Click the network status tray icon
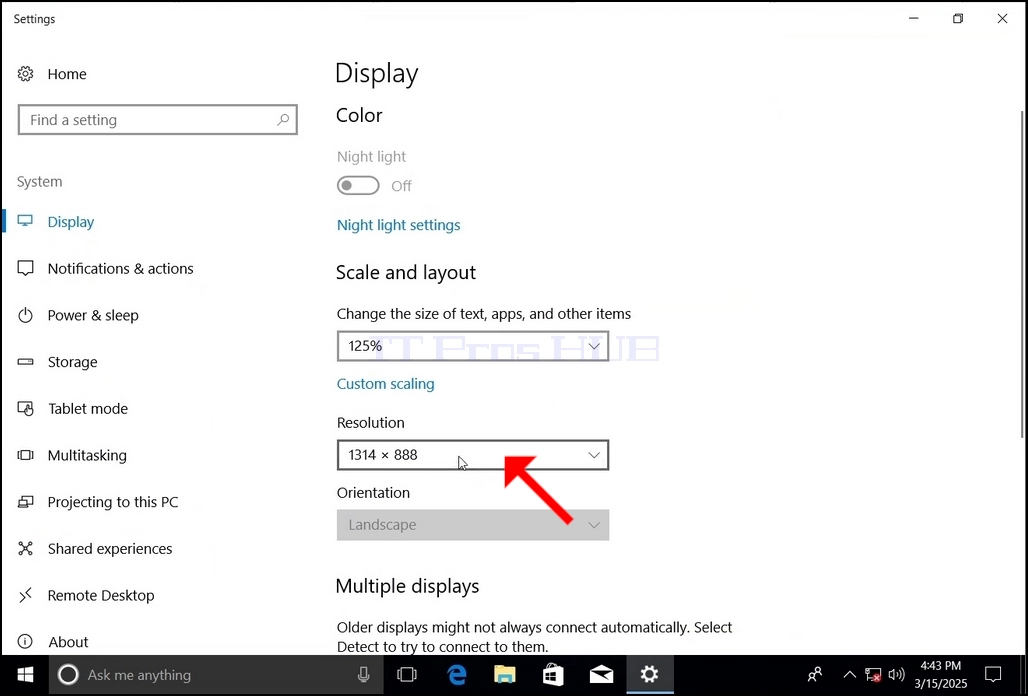 [873, 674]
